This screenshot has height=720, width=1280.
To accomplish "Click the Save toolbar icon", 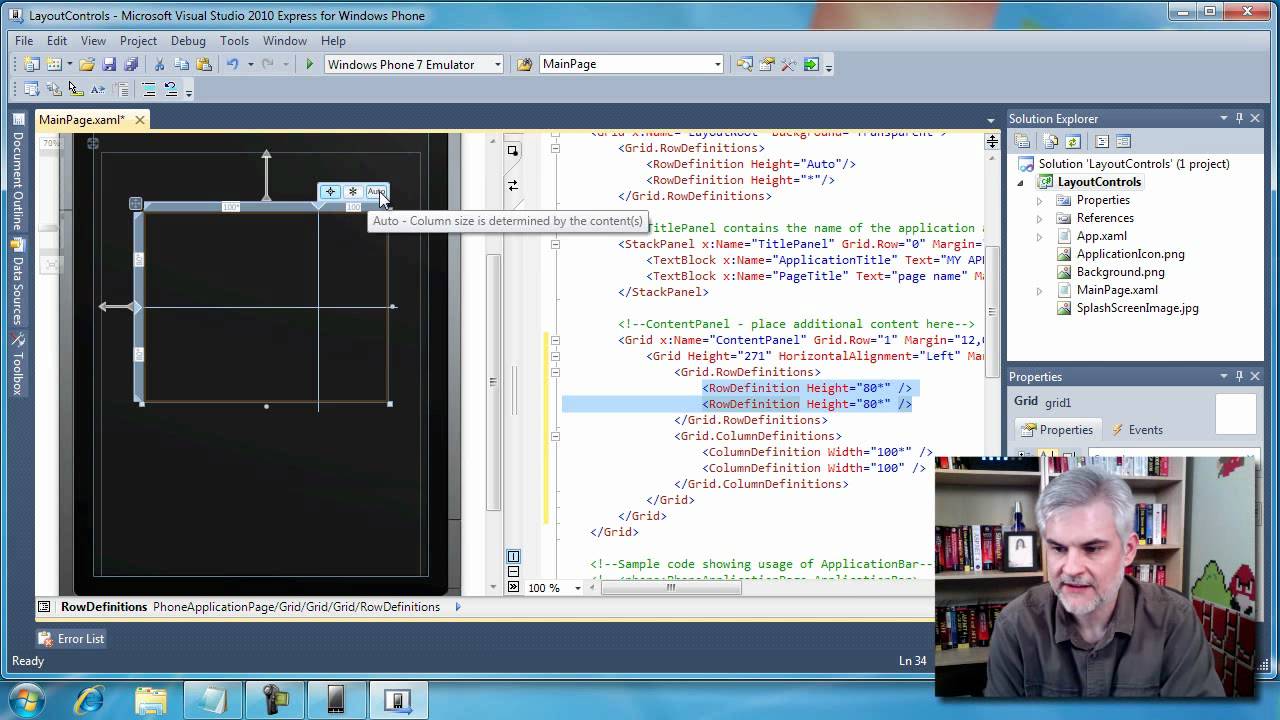I will [109, 64].
